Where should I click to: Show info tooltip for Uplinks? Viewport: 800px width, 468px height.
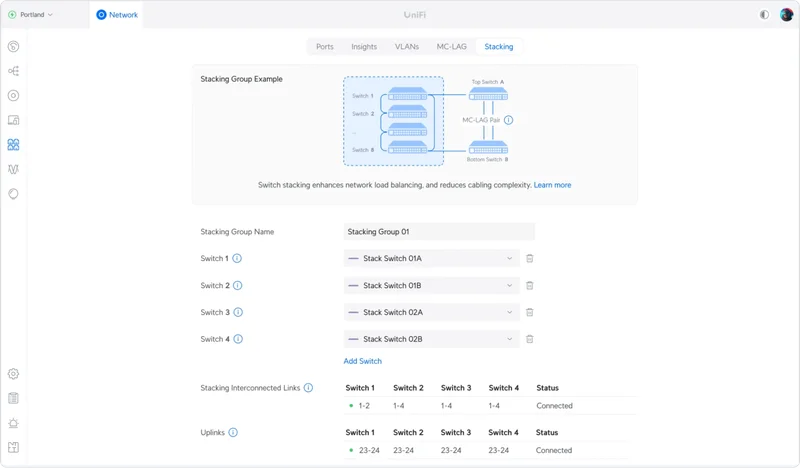[x=233, y=432]
